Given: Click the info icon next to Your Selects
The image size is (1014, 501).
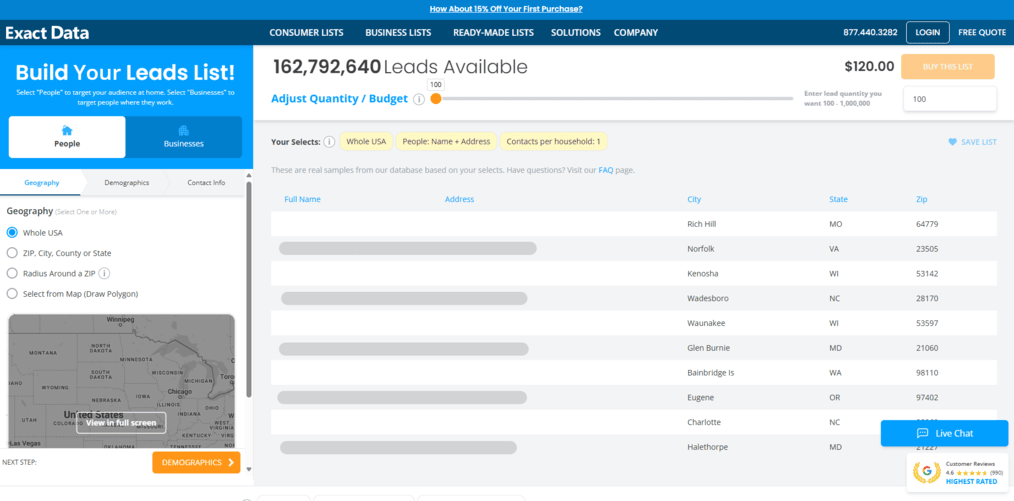Looking at the screenshot, I should point(329,142).
